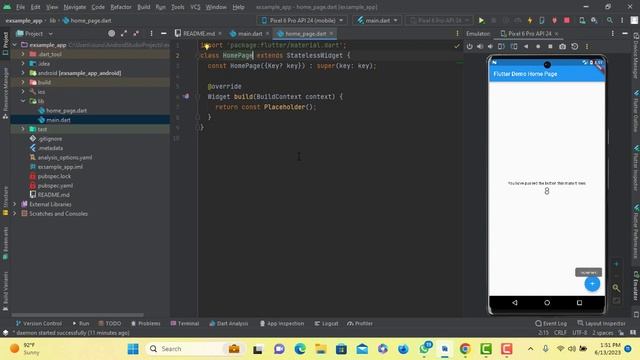Close home_page.dart editor tab

coord(331,33)
